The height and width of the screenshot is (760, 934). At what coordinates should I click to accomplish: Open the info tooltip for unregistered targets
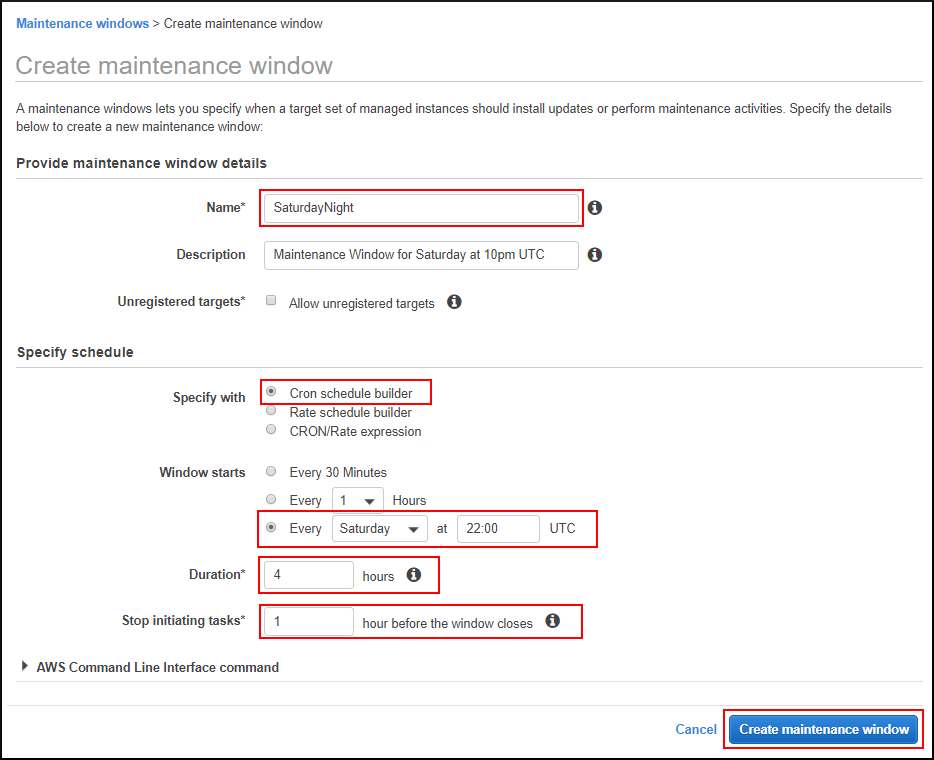tap(454, 301)
